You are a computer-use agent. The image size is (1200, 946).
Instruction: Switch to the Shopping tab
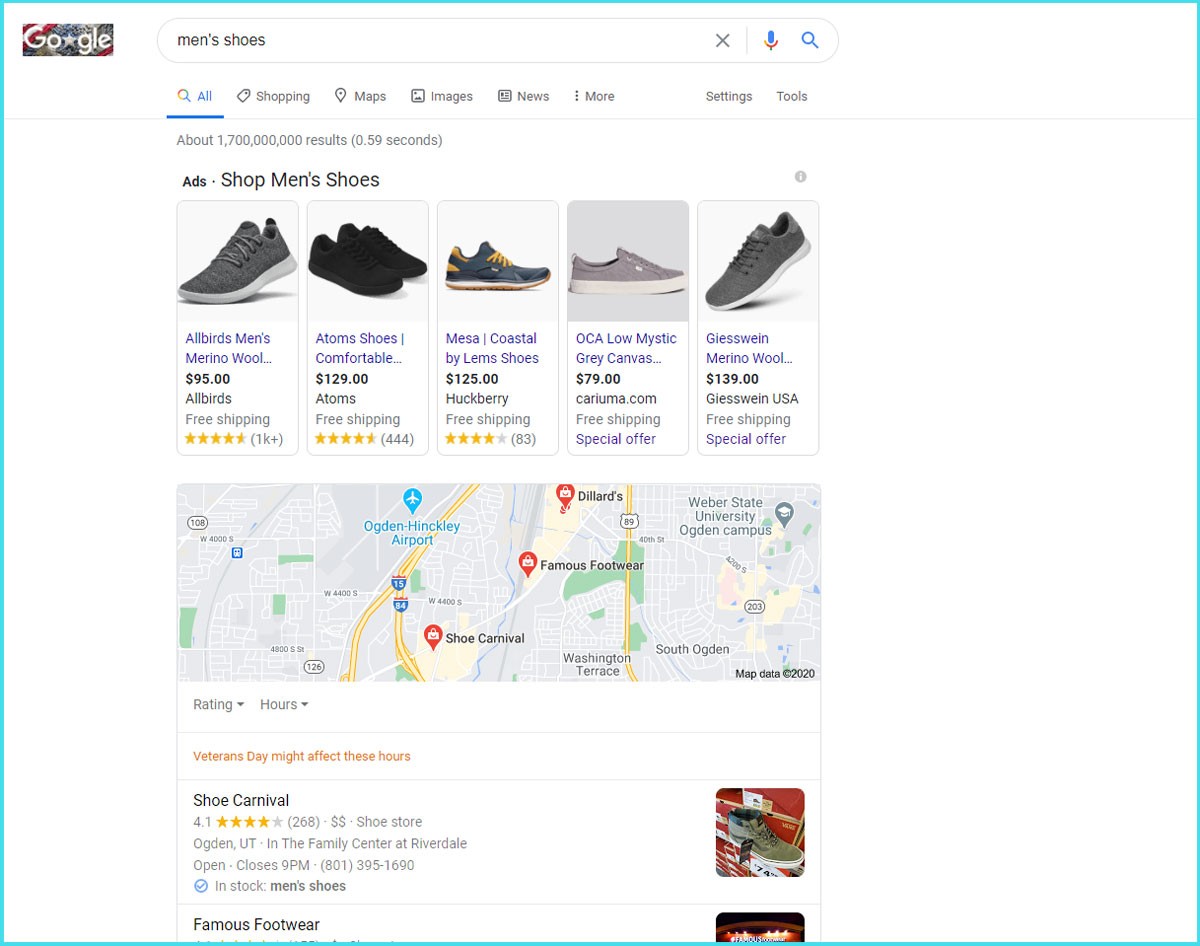click(273, 96)
